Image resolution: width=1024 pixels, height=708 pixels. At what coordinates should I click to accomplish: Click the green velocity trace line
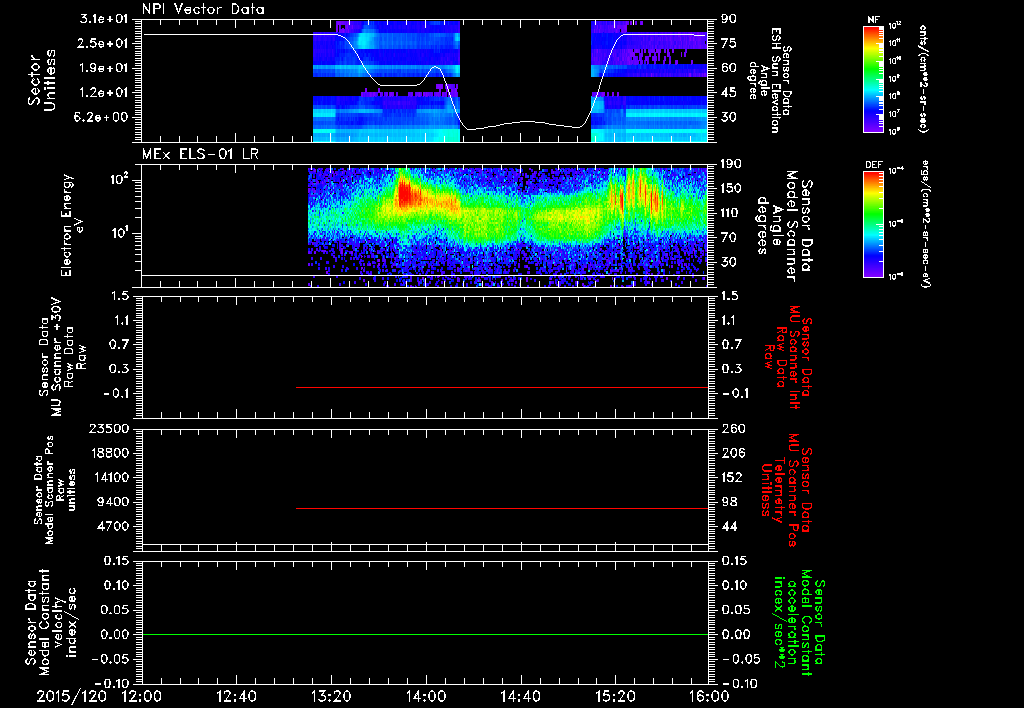425,634
